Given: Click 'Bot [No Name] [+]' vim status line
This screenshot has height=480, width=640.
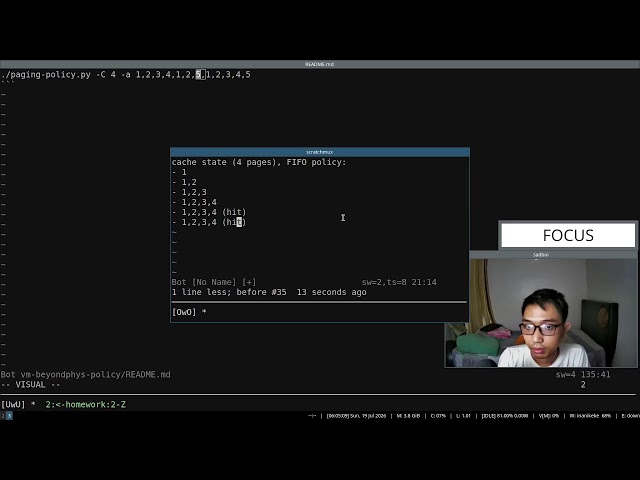Looking at the screenshot, I should coord(214,282).
